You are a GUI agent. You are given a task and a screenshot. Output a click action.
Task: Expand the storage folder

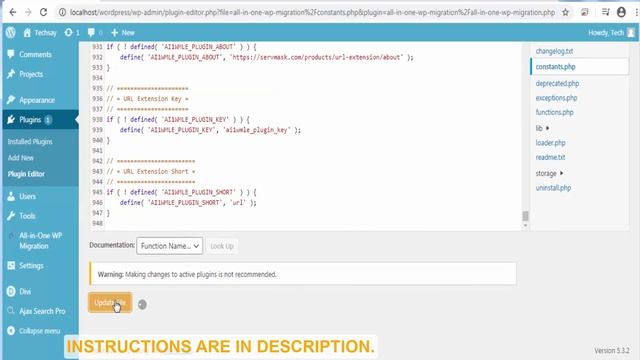point(549,173)
